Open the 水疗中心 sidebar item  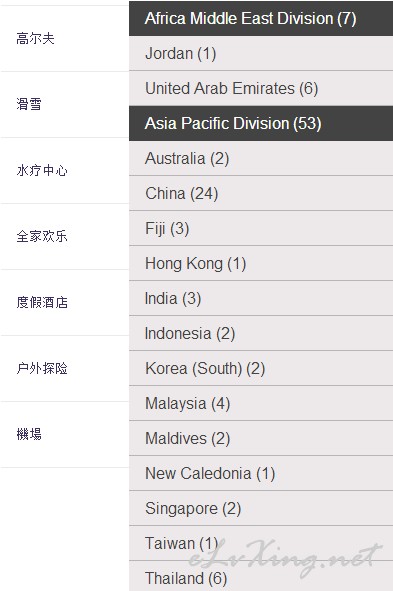[64, 171]
